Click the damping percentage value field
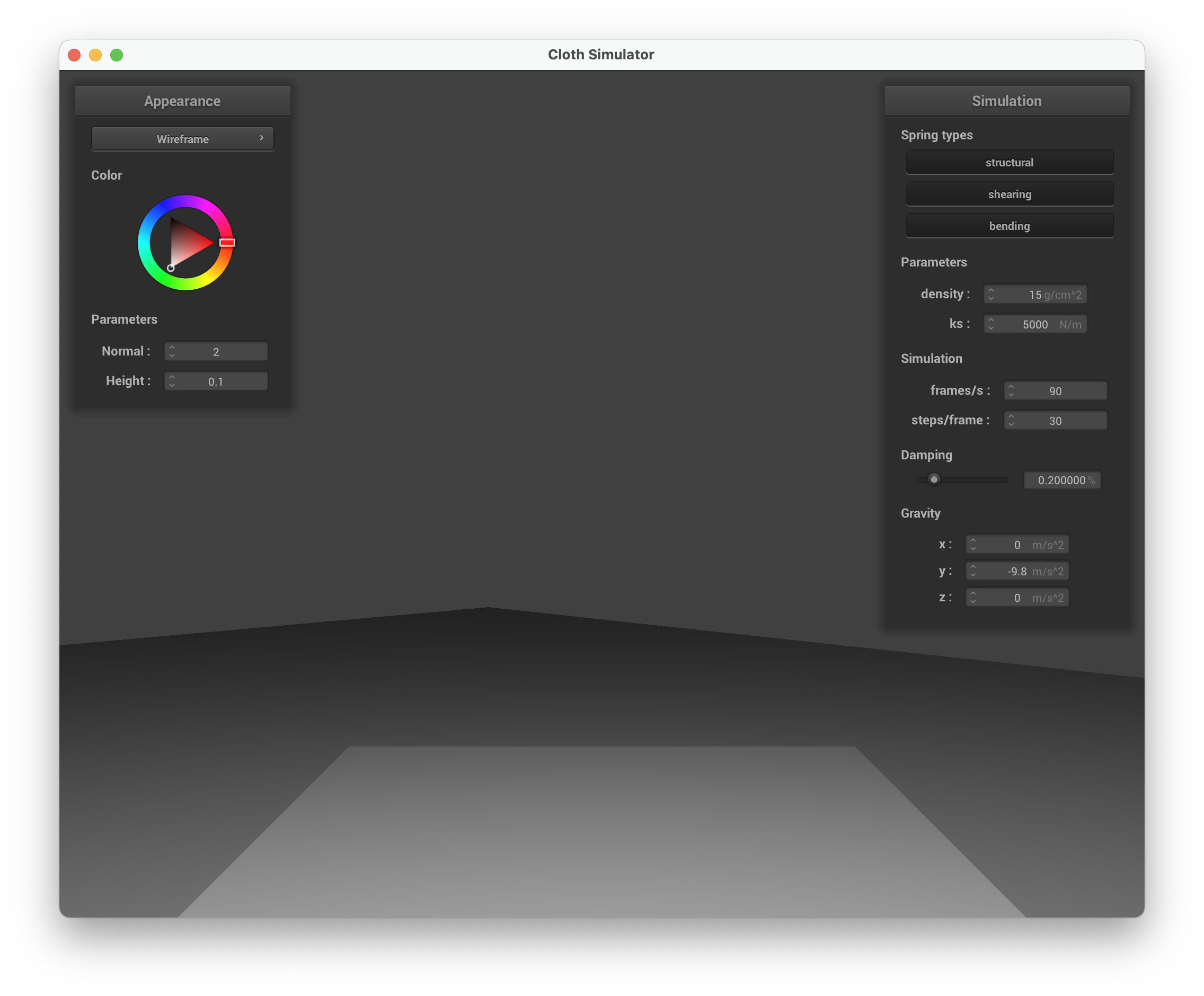 [1062, 480]
